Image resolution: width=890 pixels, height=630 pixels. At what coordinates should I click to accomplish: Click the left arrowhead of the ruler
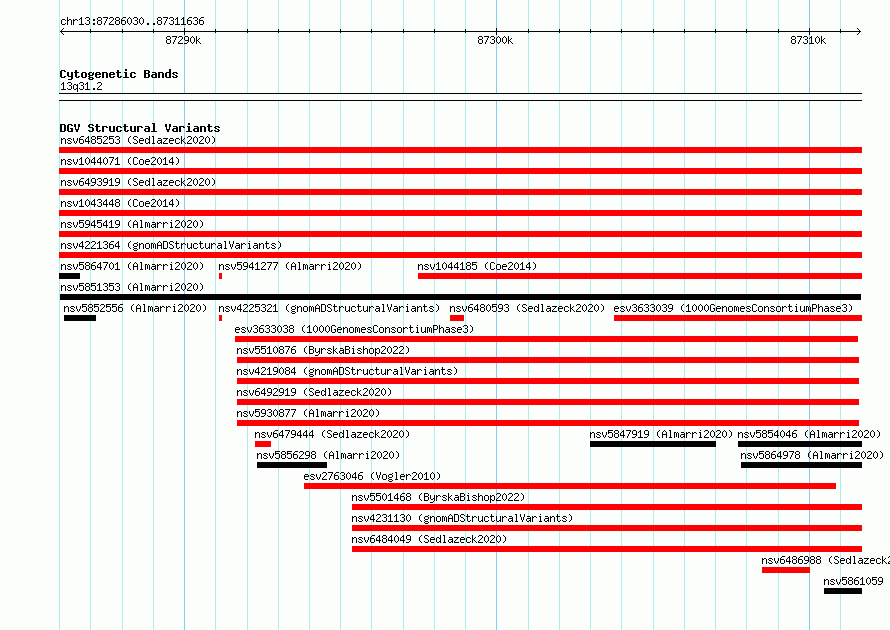coord(62,32)
